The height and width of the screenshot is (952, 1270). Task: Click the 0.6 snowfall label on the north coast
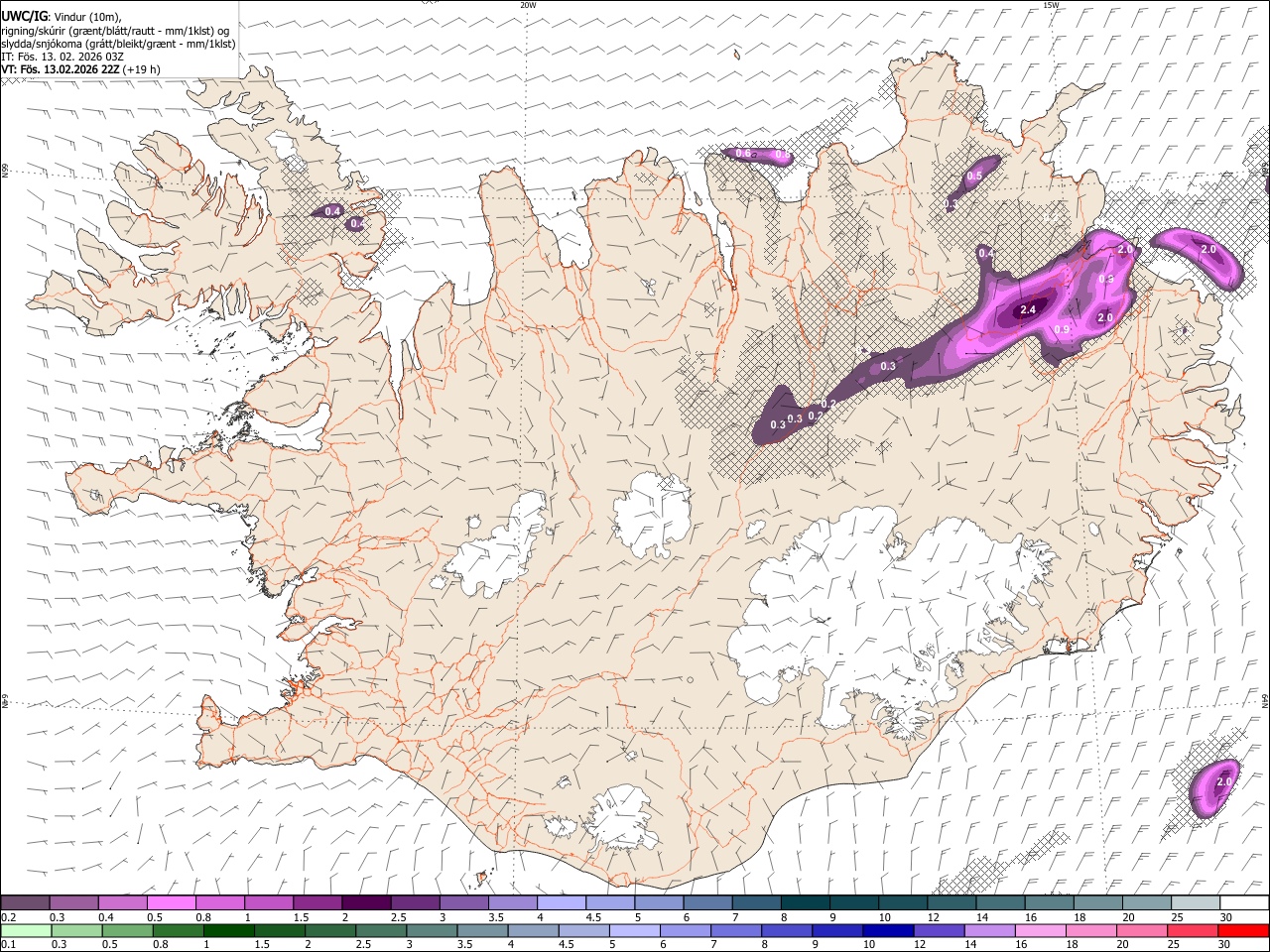tap(742, 153)
